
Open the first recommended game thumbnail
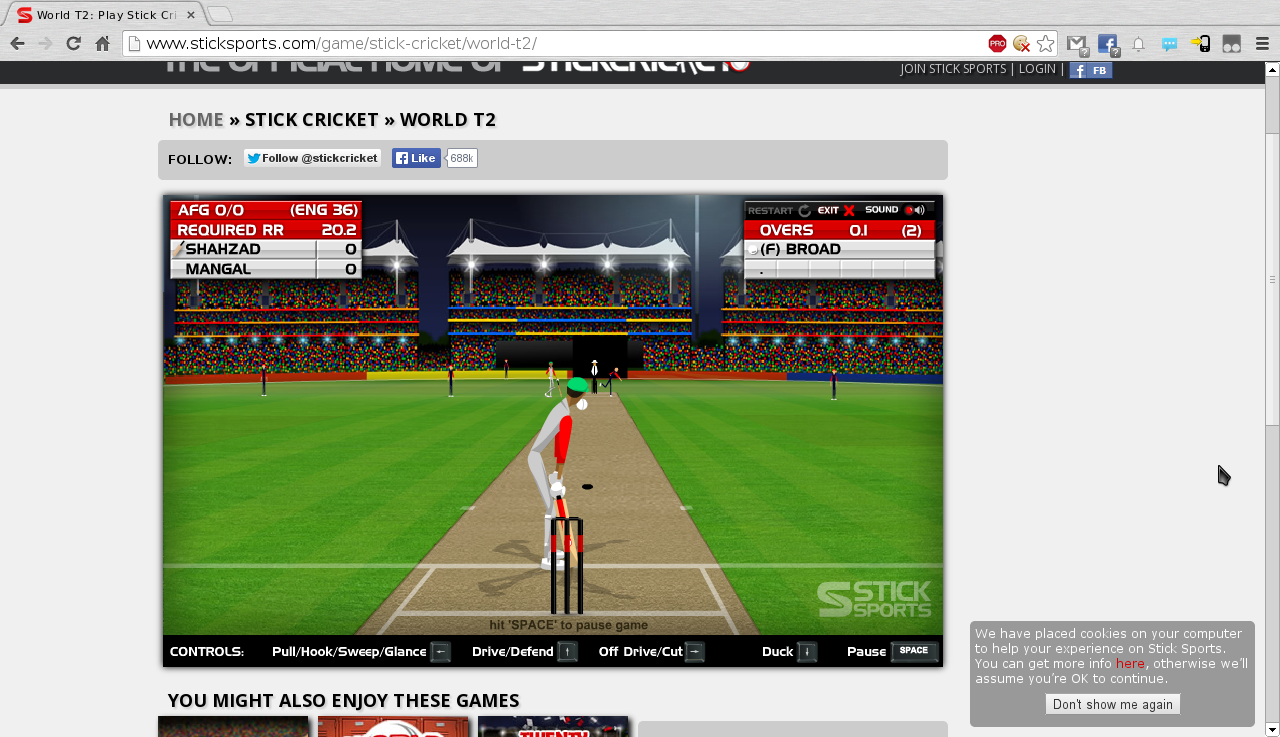tap(233, 726)
